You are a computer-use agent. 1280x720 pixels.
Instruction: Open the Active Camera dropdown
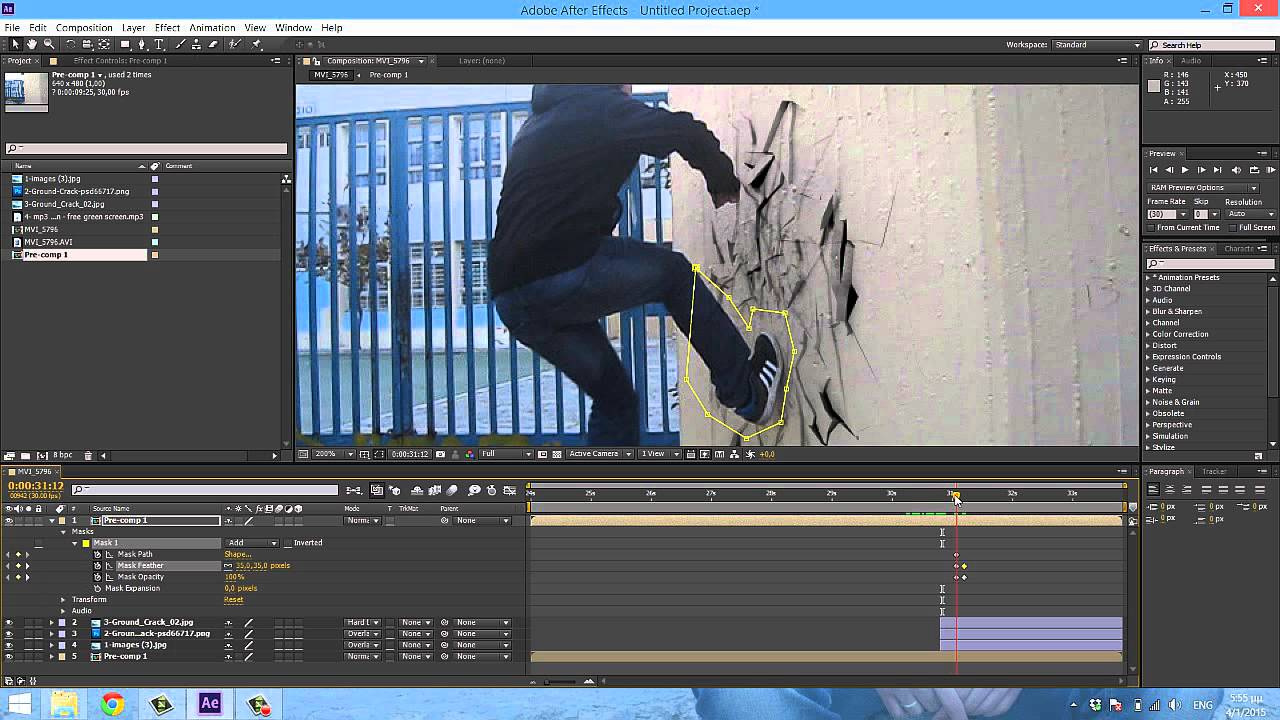[600, 454]
